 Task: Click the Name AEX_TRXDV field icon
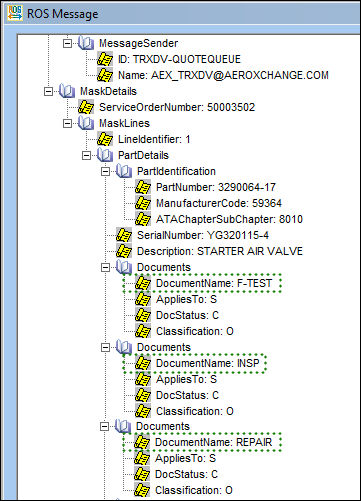105,75
